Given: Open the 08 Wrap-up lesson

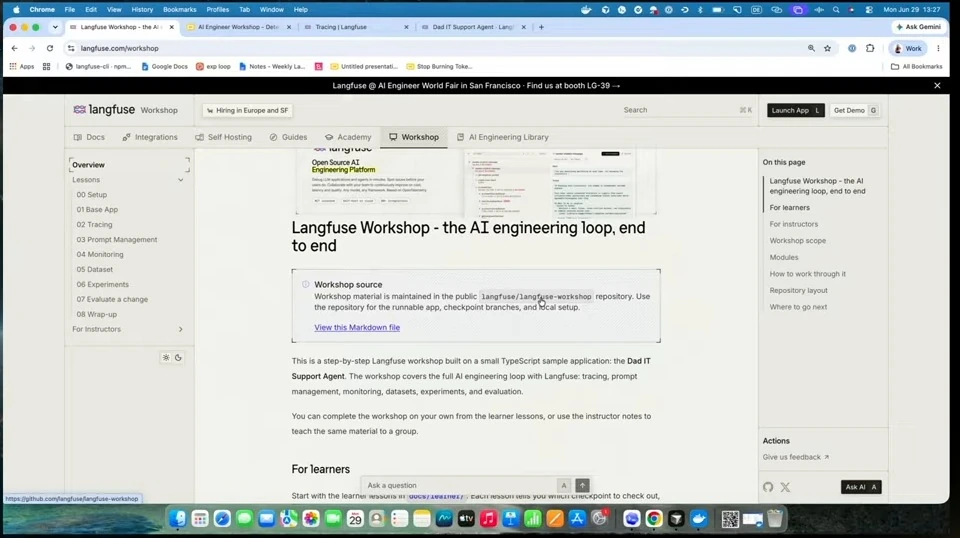Looking at the screenshot, I should coord(96,314).
